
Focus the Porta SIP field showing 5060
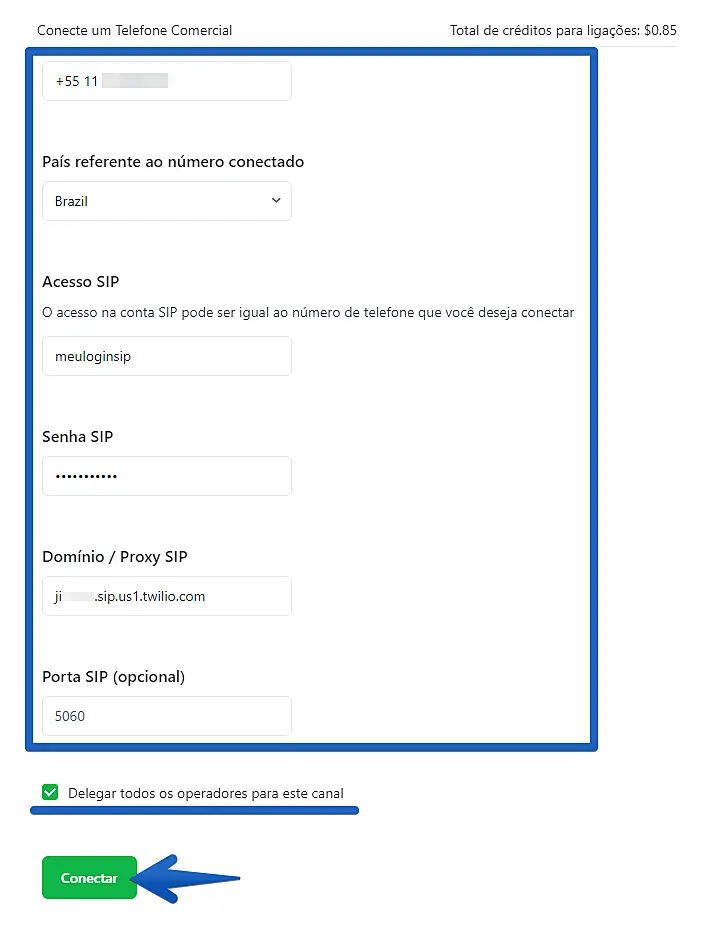pos(166,716)
